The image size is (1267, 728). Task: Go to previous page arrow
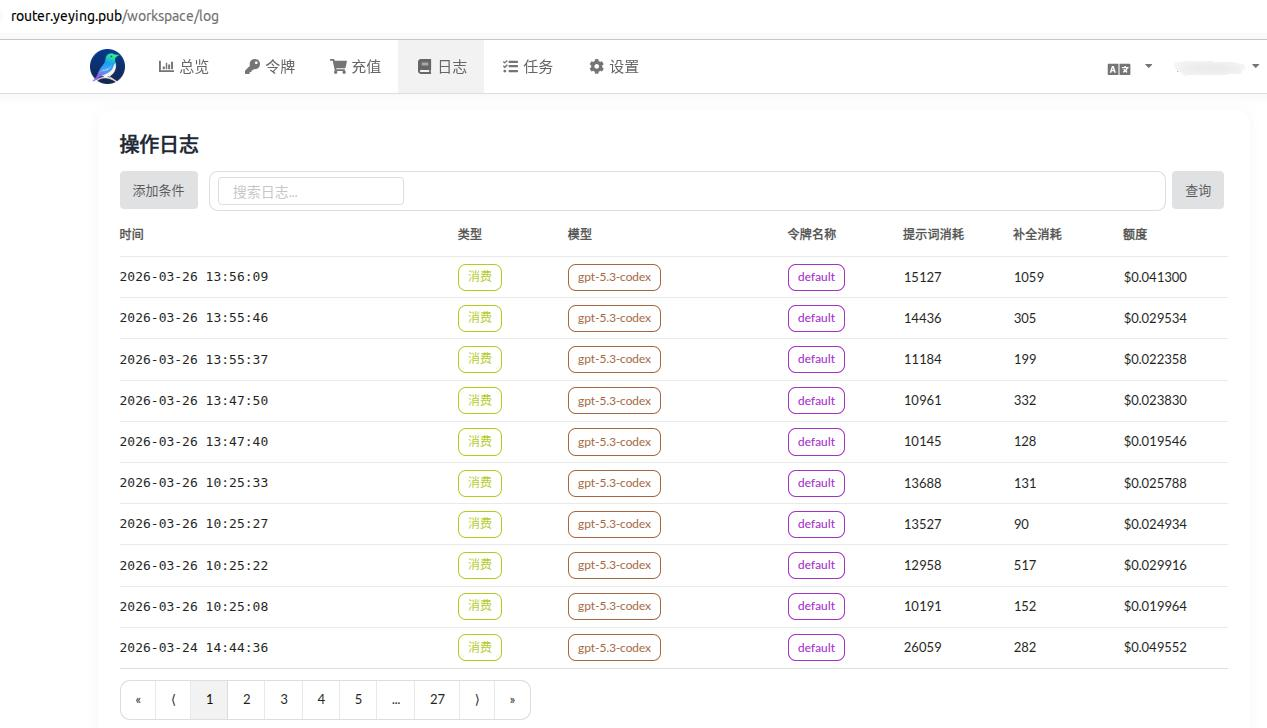pos(173,700)
